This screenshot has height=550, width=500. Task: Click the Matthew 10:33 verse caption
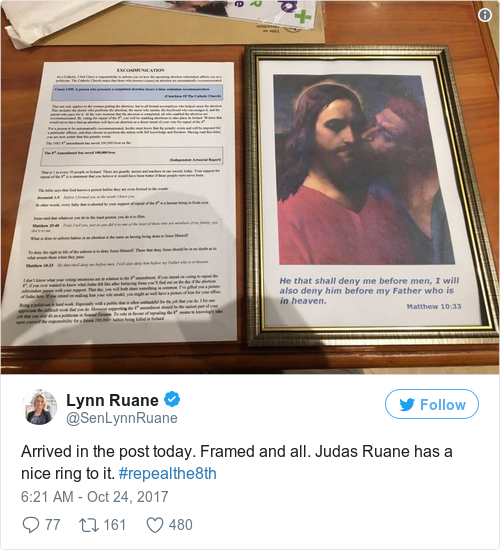pos(370,293)
